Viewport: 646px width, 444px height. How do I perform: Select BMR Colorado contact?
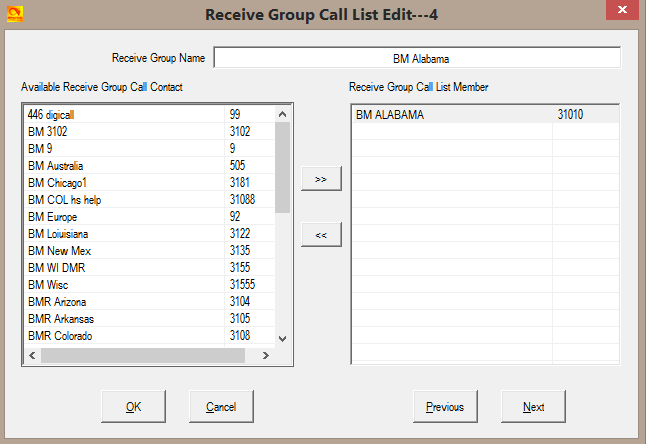click(60, 336)
